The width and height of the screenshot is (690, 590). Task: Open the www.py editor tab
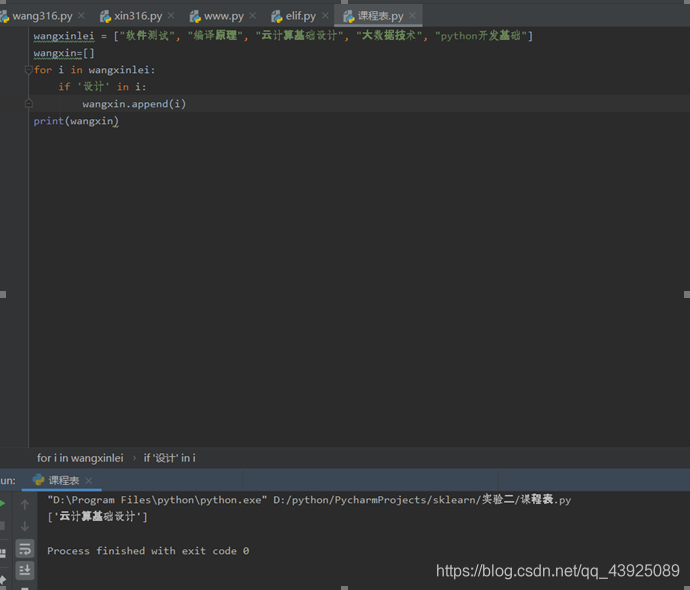223,16
